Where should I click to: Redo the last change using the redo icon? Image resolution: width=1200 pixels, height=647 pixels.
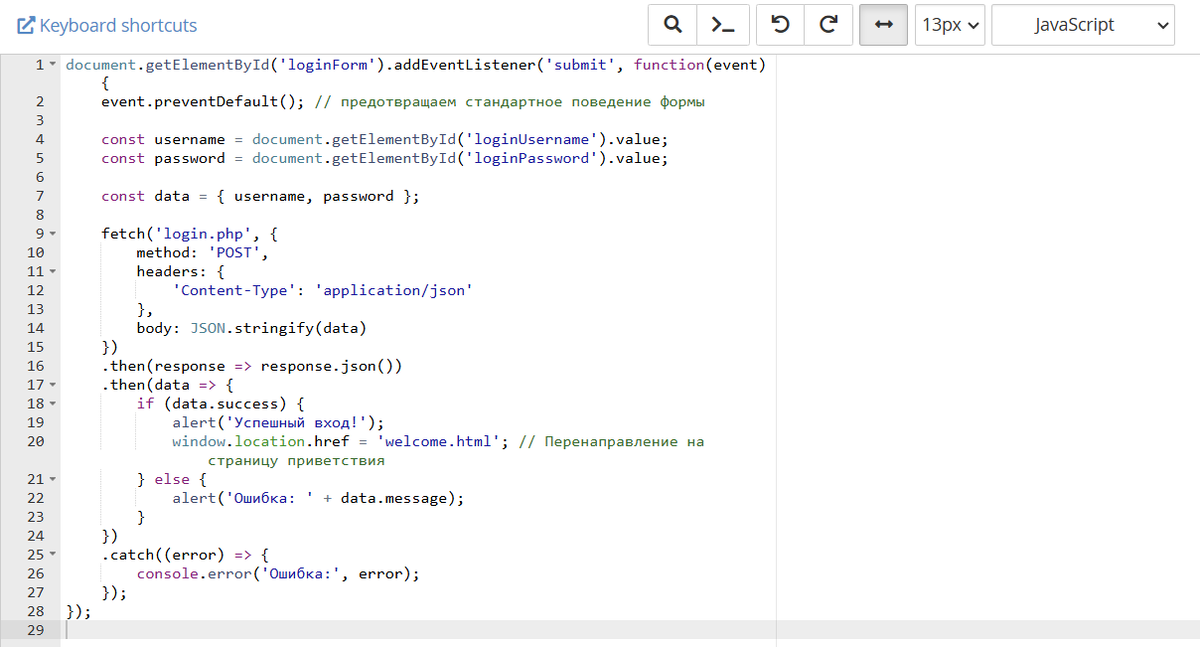828,24
